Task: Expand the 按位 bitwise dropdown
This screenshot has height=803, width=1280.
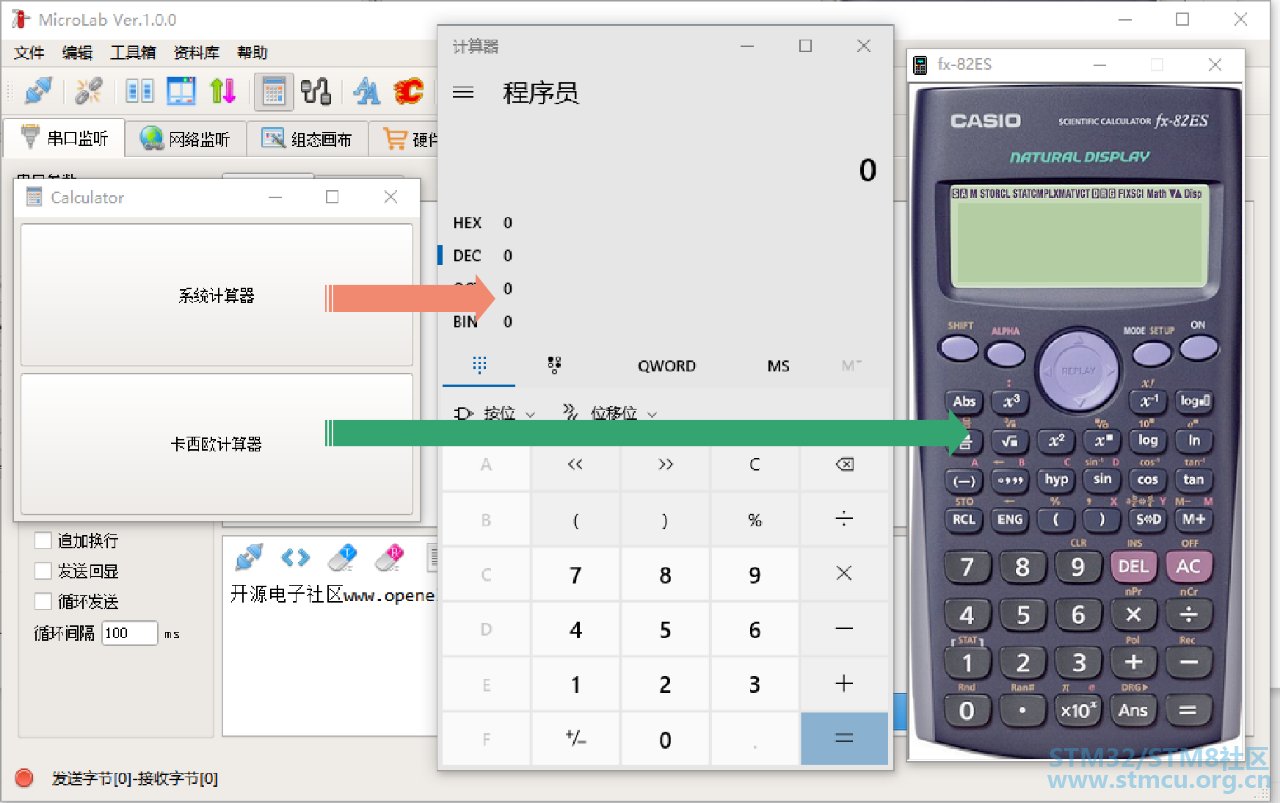Action: (x=495, y=413)
